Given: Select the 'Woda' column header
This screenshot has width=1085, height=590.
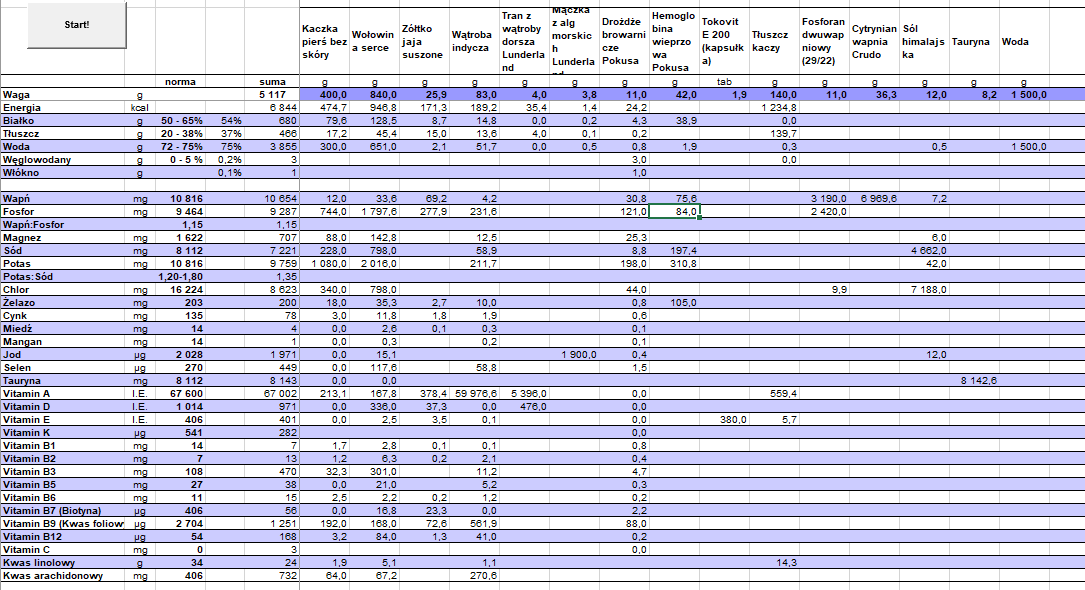Looking at the screenshot, I should (1024, 42).
